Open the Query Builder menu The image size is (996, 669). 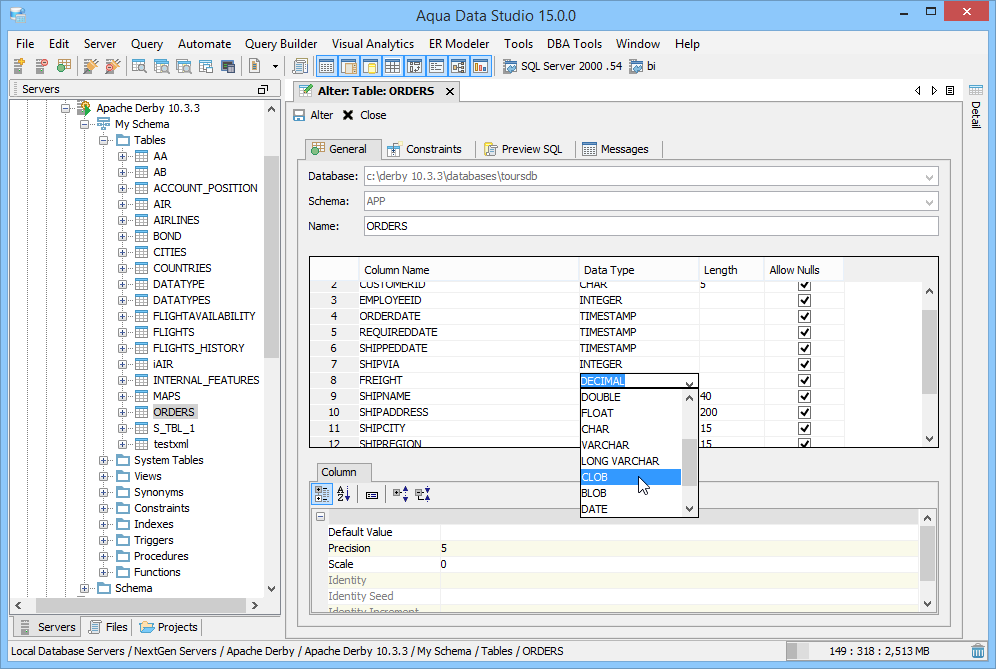tap(281, 44)
